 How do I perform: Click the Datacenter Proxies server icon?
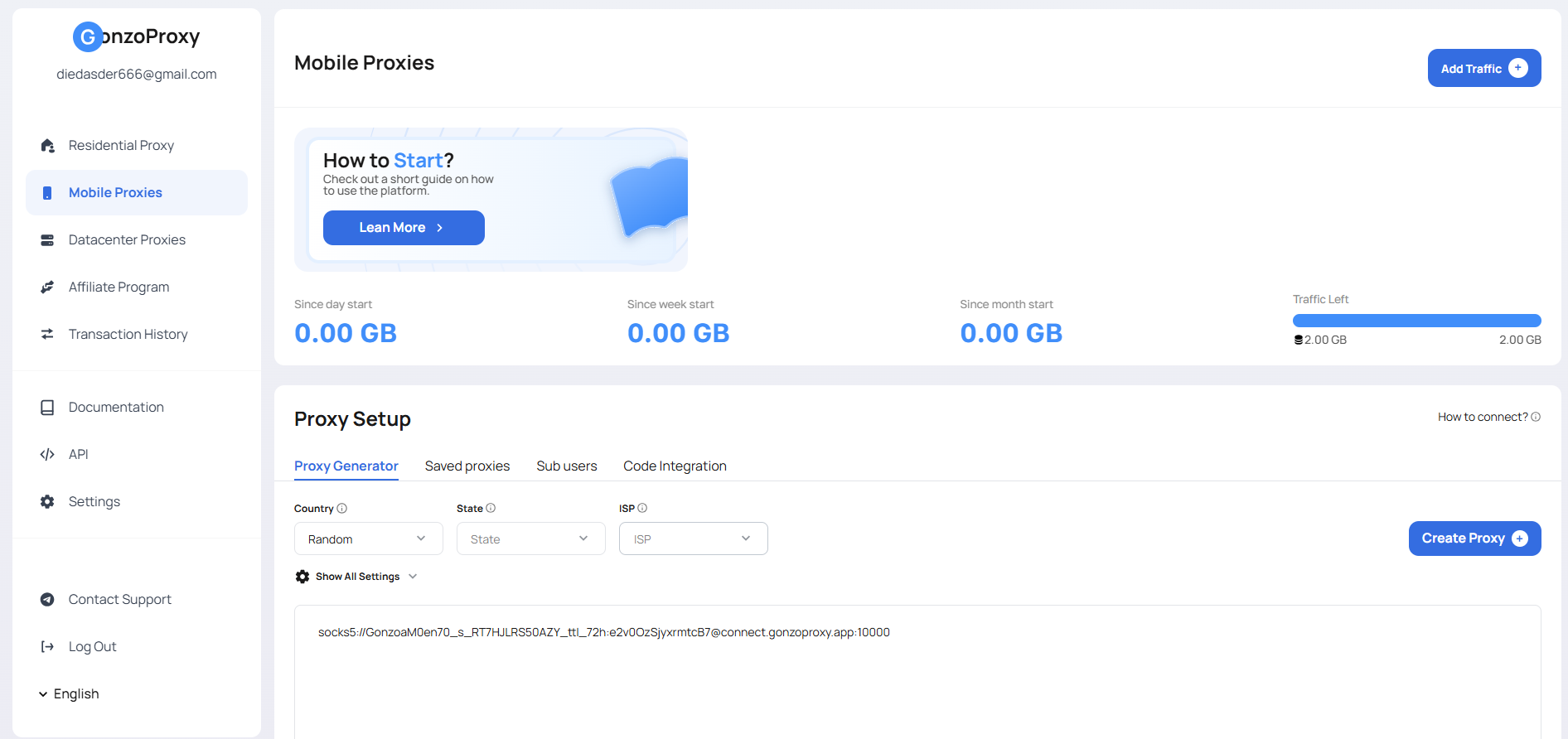(x=47, y=240)
